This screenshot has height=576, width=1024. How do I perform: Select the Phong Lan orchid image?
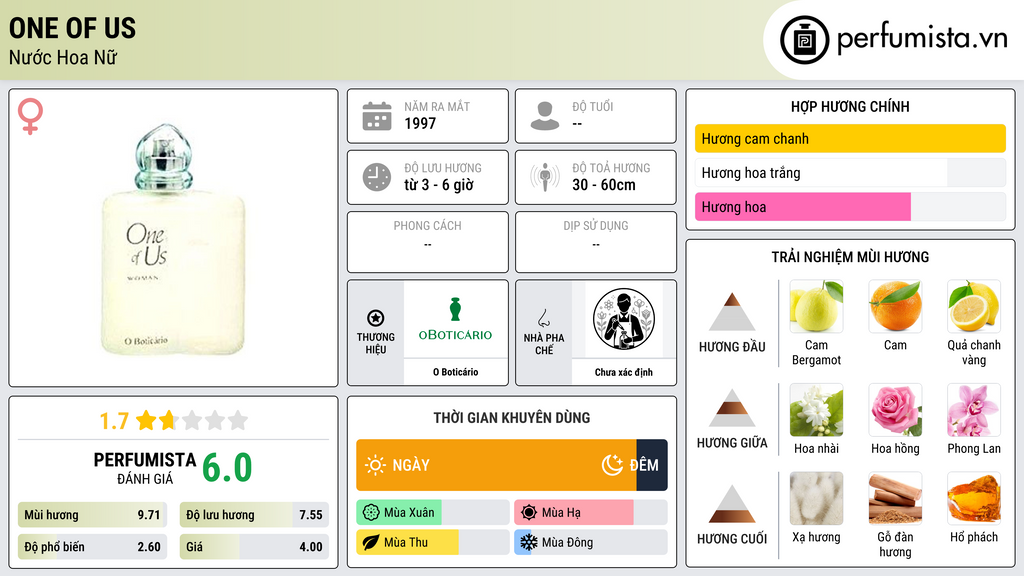pyautogui.click(x=974, y=410)
